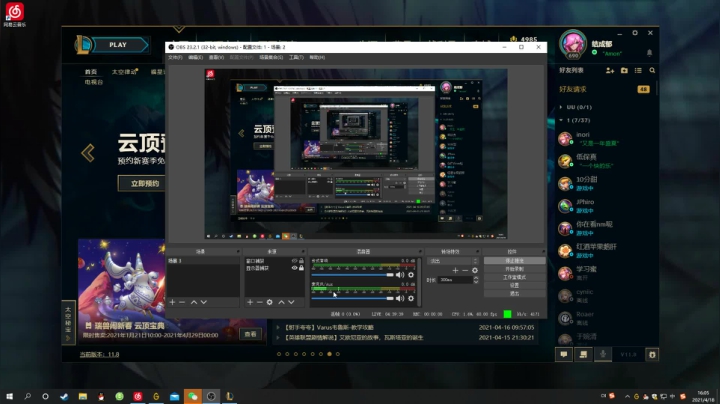Expand Varus news entry arrow
720x404 pixels.
[x=278, y=327]
